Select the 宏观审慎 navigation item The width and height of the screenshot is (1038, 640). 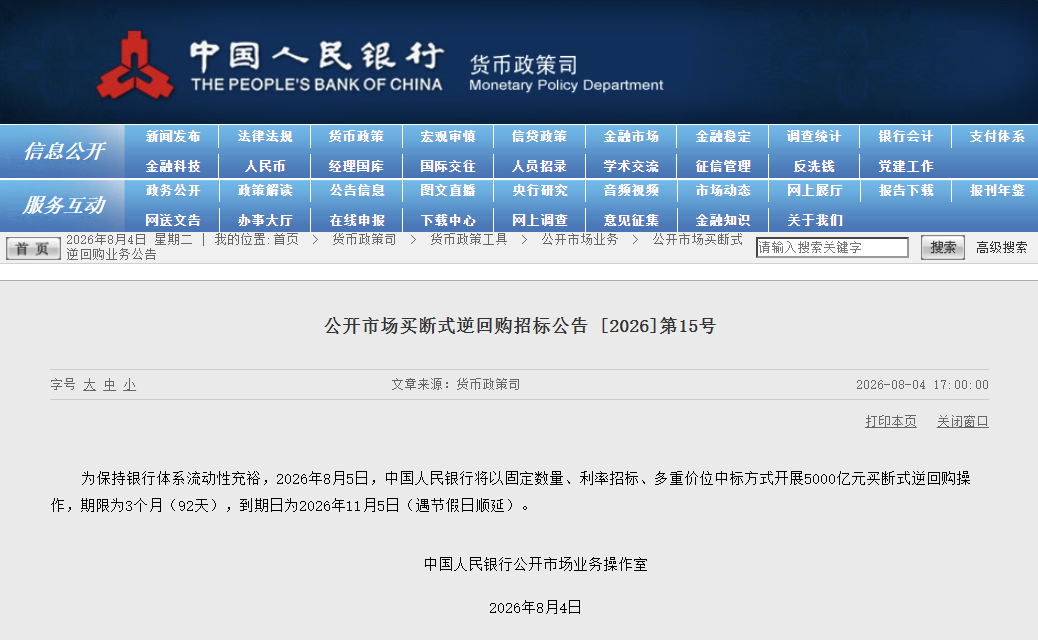tap(448, 136)
